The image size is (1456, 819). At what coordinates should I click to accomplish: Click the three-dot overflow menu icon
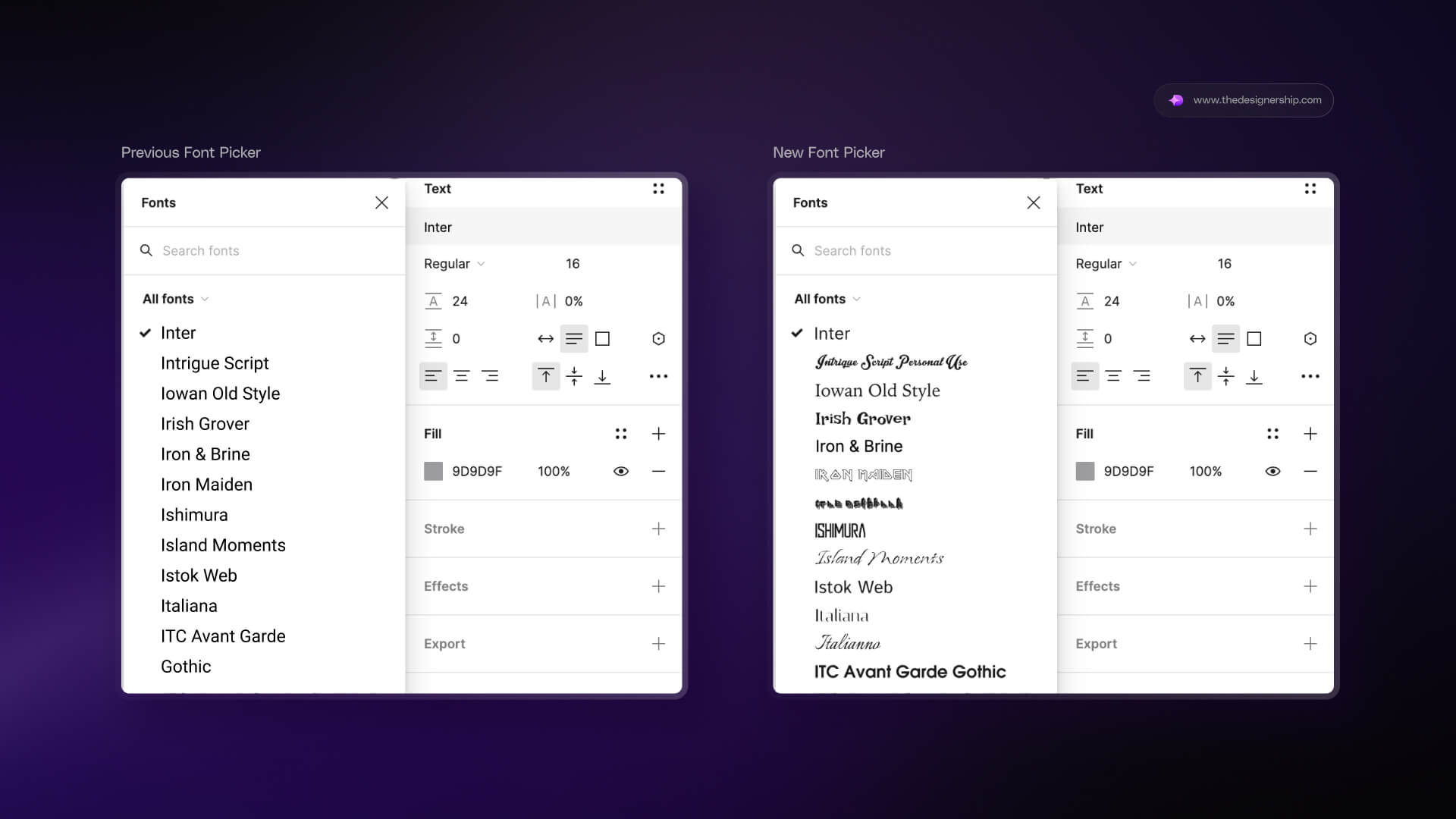tap(658, 376)
